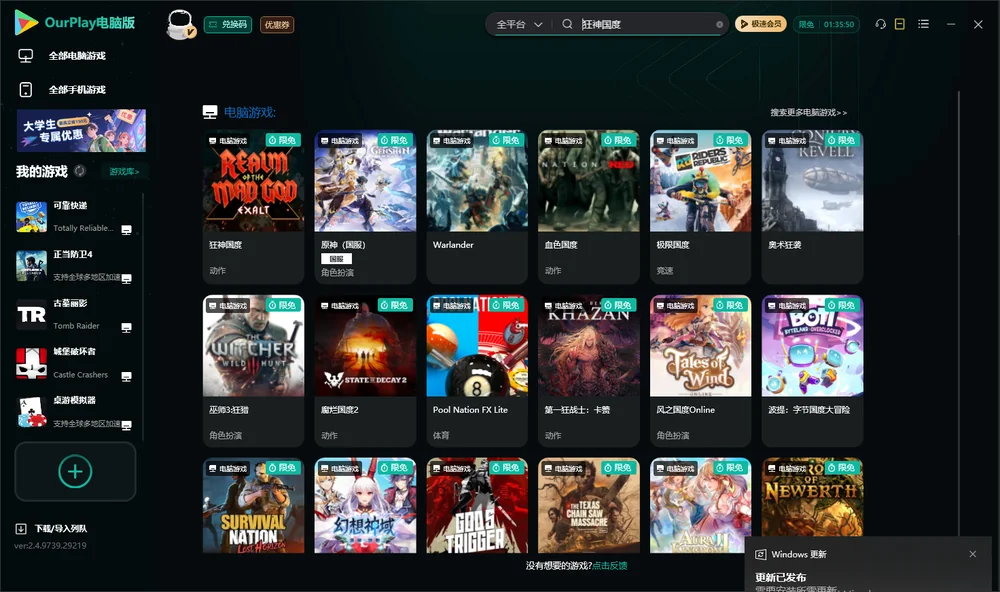The height and width of the screenshot is (592, 1000).
Task: Click the search magnifier icon
Action: pyautogui.click(x=567, y=24)
